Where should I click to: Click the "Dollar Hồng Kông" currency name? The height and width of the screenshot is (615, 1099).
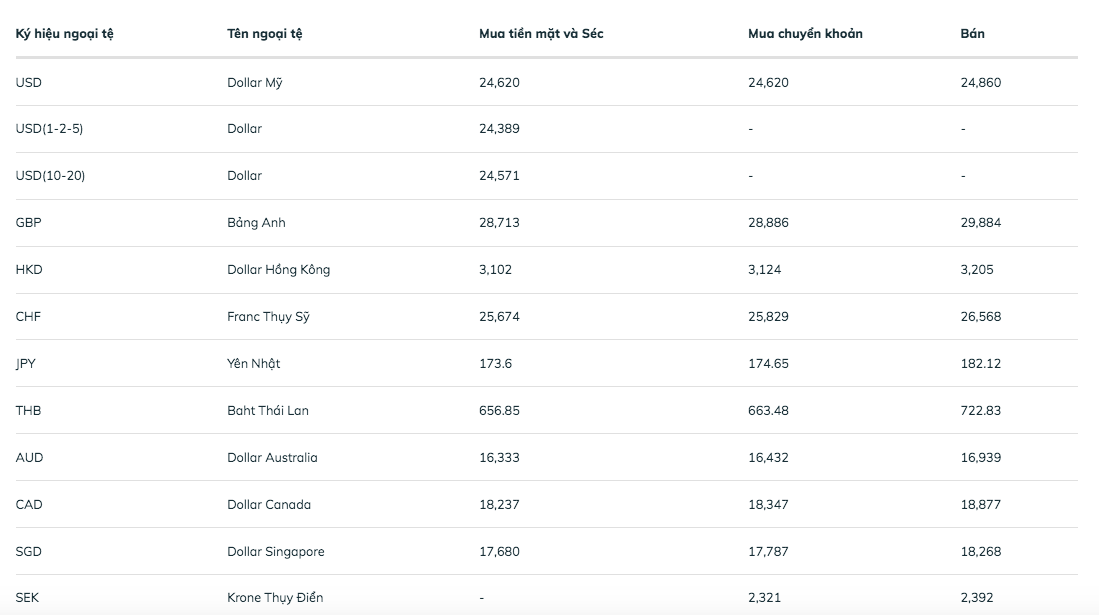[x=278, y=270]
